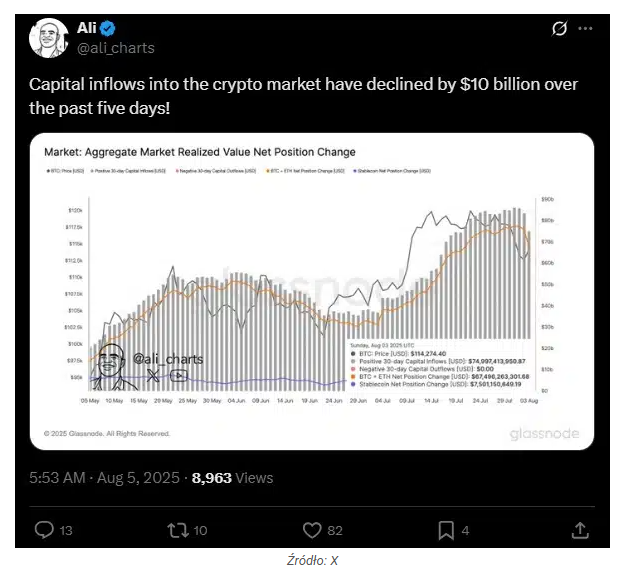Click the Grok slash-circle icon

[x=560, y=28]
